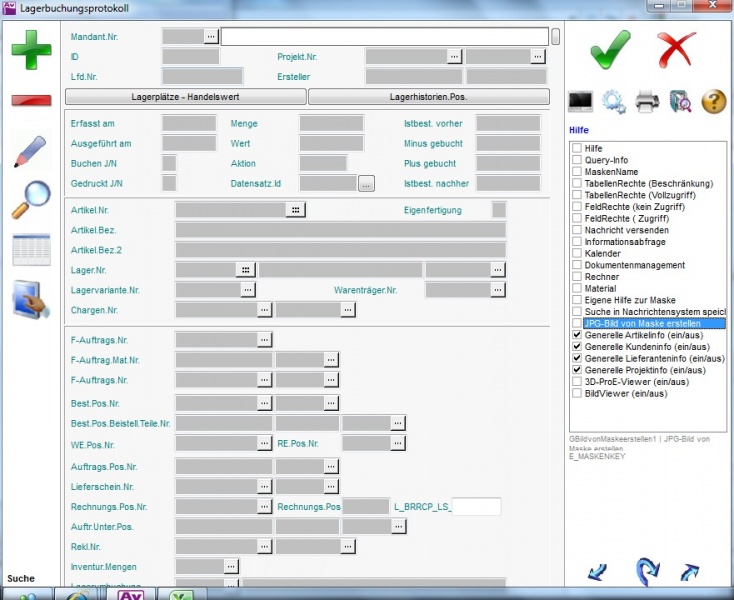Click the printer icon

coord(647,101)
